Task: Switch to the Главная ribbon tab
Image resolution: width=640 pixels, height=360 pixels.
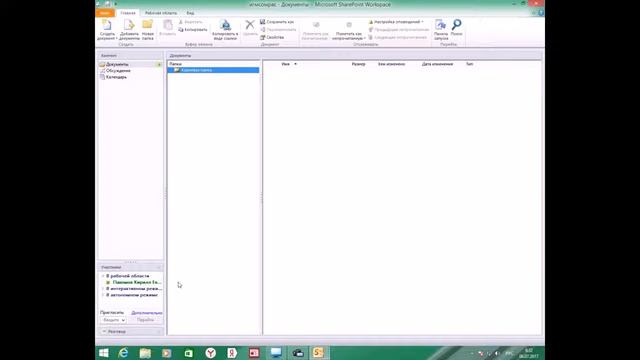Action: 128,13
